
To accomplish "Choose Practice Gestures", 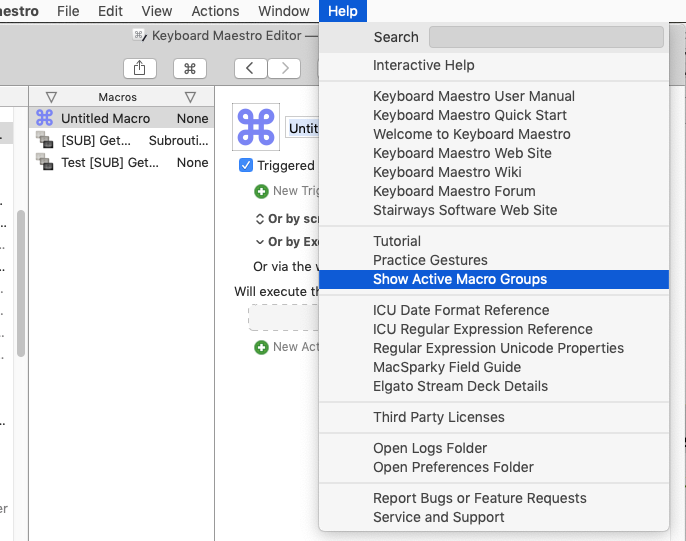I will coord(494,260).
